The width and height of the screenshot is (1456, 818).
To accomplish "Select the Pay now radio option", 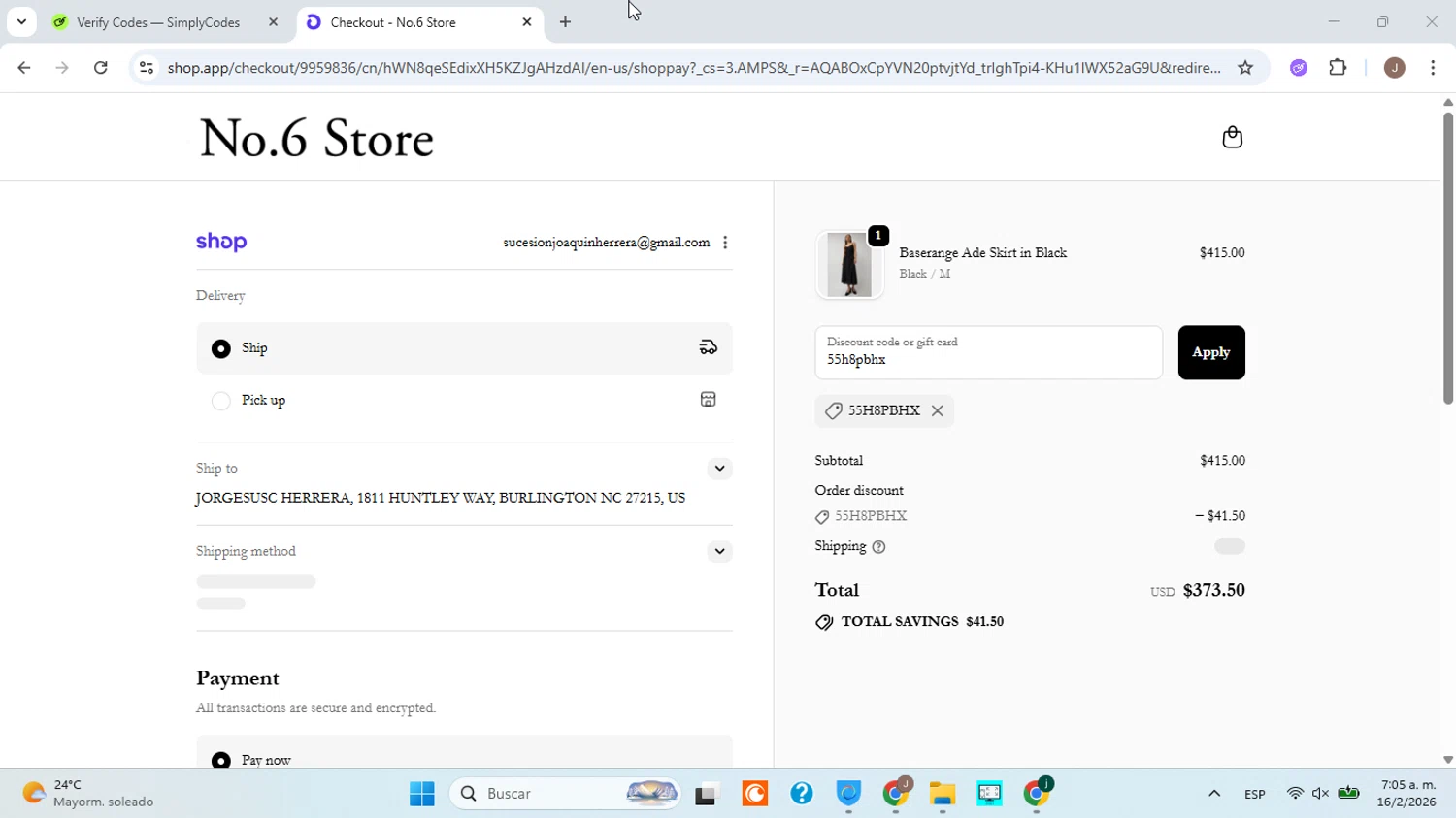I will click(x=221, y=760).
